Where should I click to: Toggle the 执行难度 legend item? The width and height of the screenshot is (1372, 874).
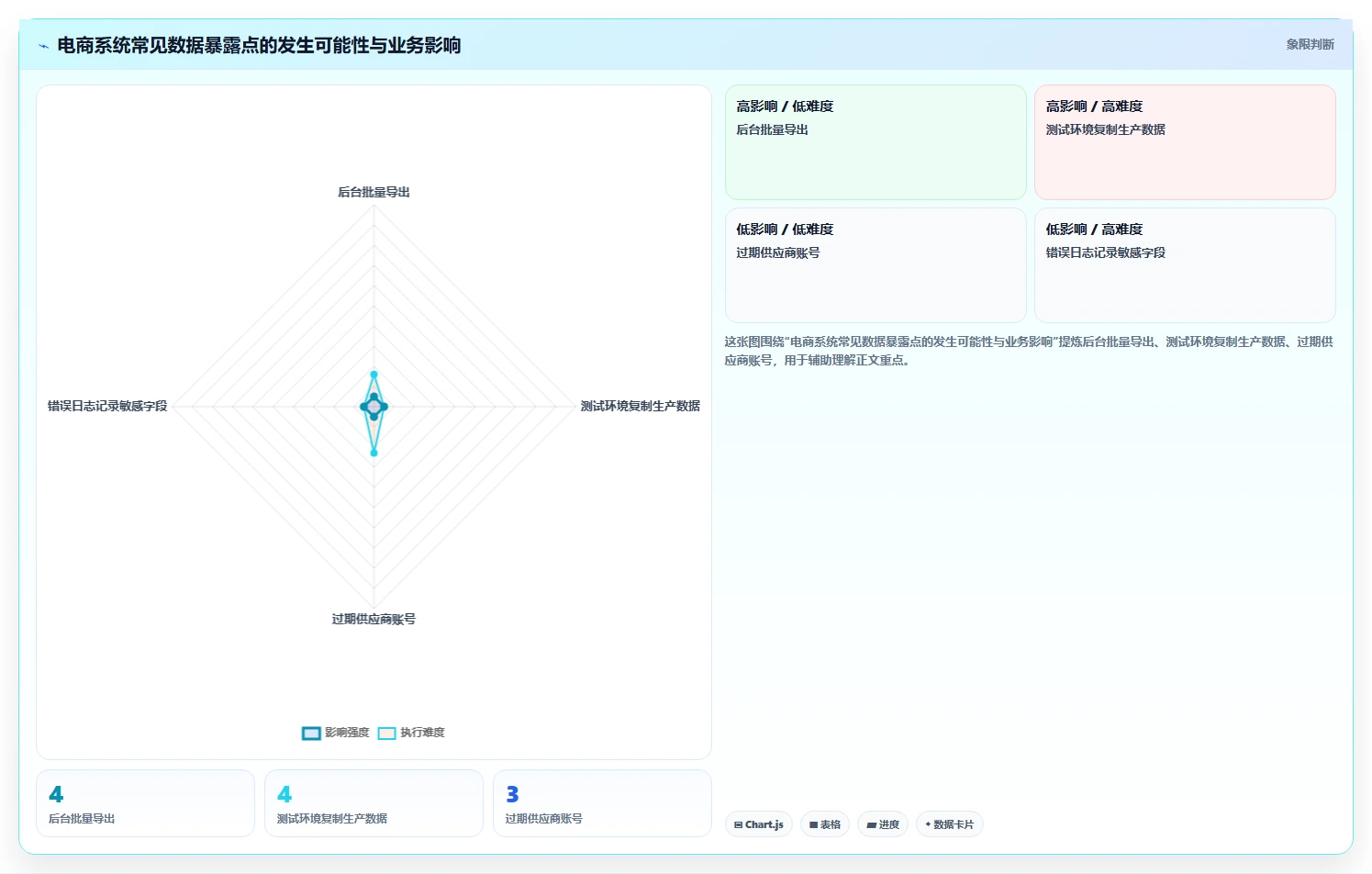[411, 733]
